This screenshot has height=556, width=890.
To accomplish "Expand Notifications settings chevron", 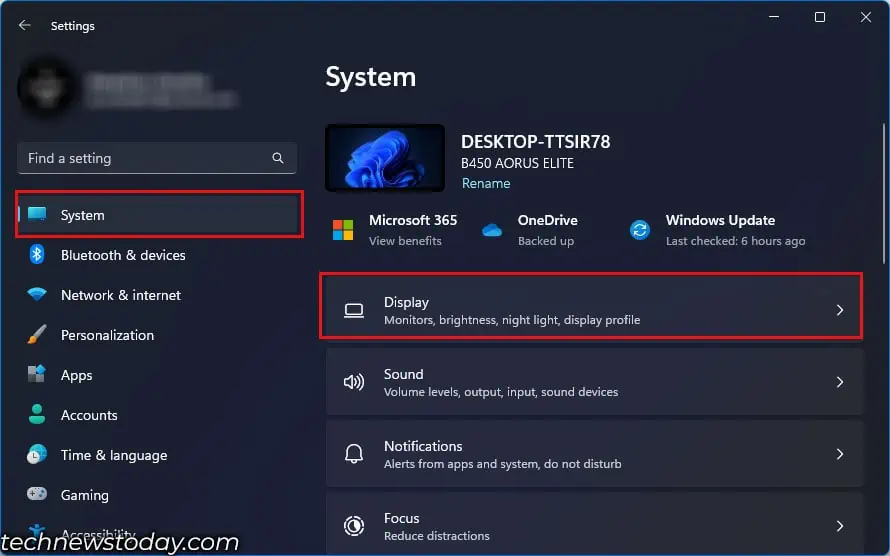I will click(839, 454).
